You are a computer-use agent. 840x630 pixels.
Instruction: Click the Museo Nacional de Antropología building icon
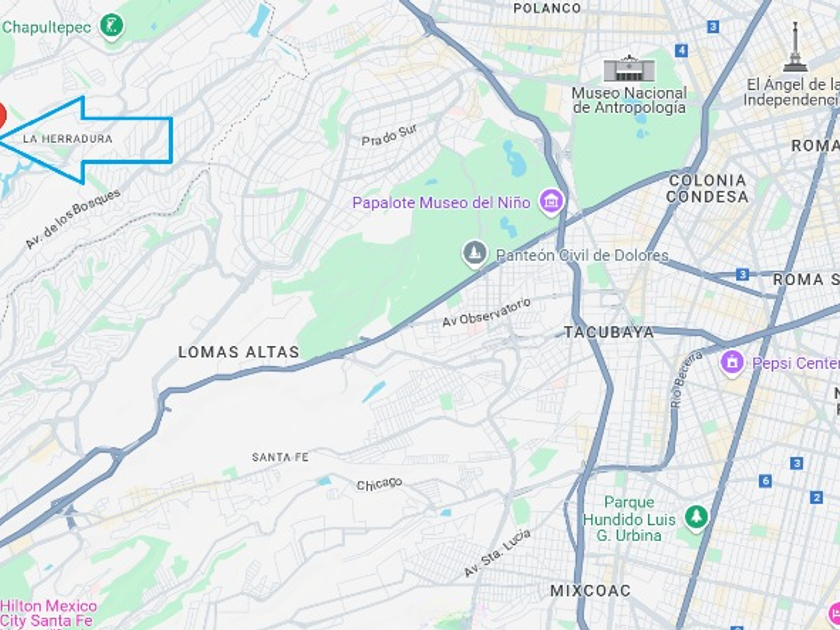[x=629, y=68]
